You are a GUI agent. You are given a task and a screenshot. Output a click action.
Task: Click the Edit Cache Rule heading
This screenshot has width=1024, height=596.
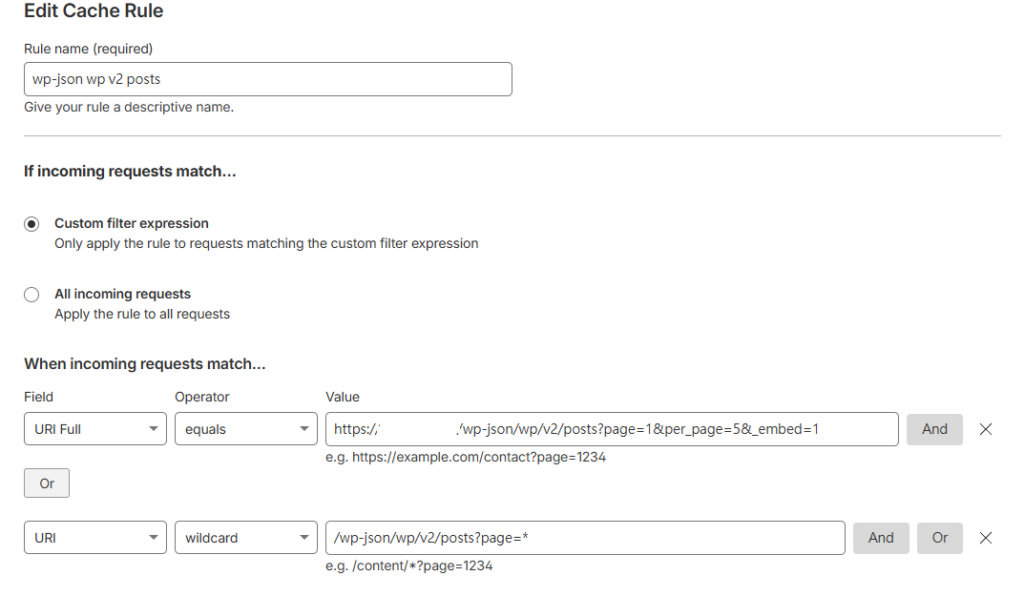click(x=93, y=11)
